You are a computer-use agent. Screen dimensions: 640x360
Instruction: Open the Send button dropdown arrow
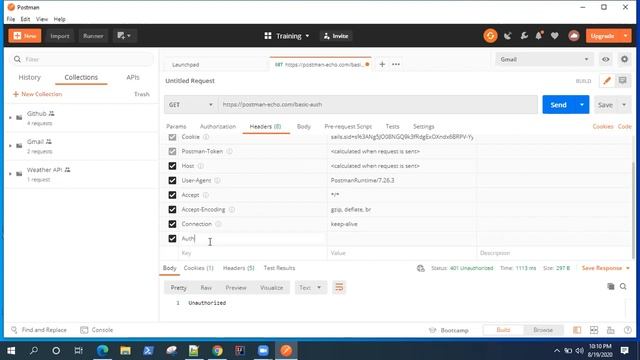click(x=582, y=105)
